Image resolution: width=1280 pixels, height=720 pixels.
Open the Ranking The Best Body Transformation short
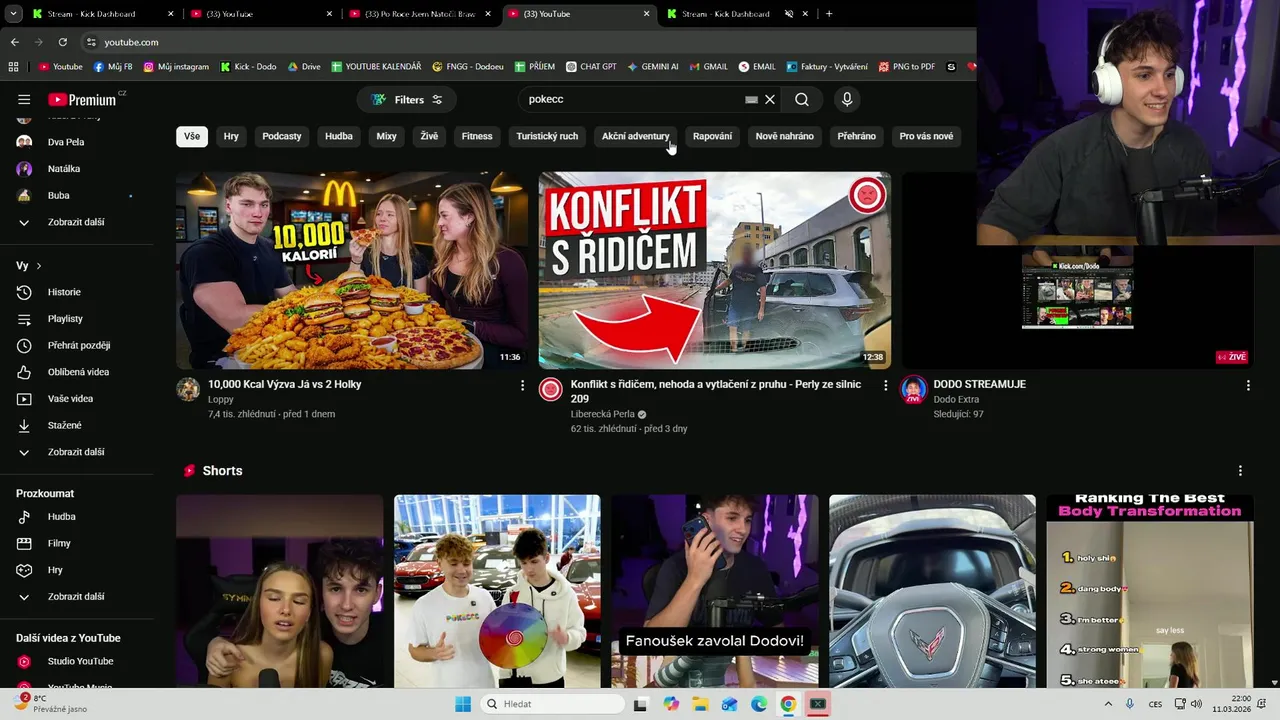pos(1150,591)
